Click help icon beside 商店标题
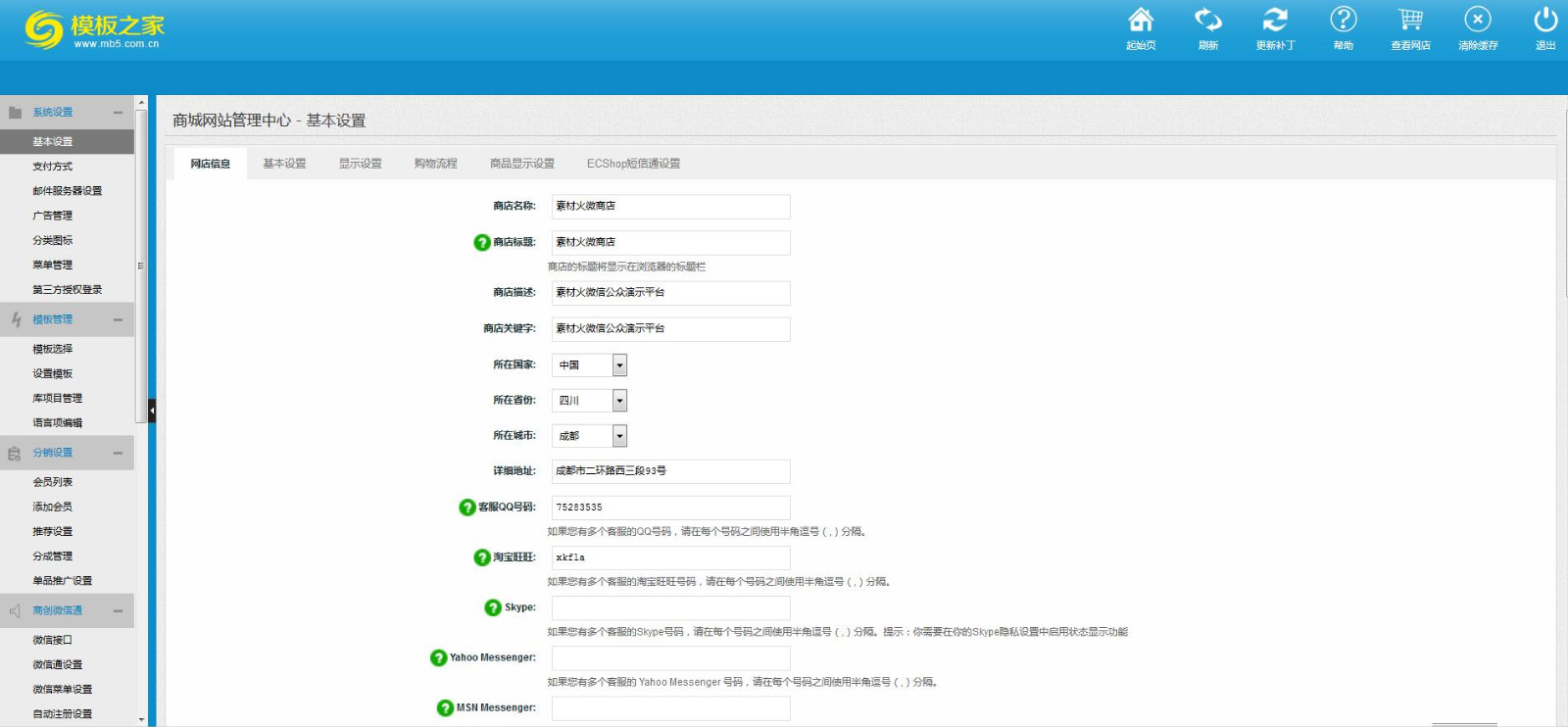The height and width of the screenshot is (727, 1568). coord(482,242)
